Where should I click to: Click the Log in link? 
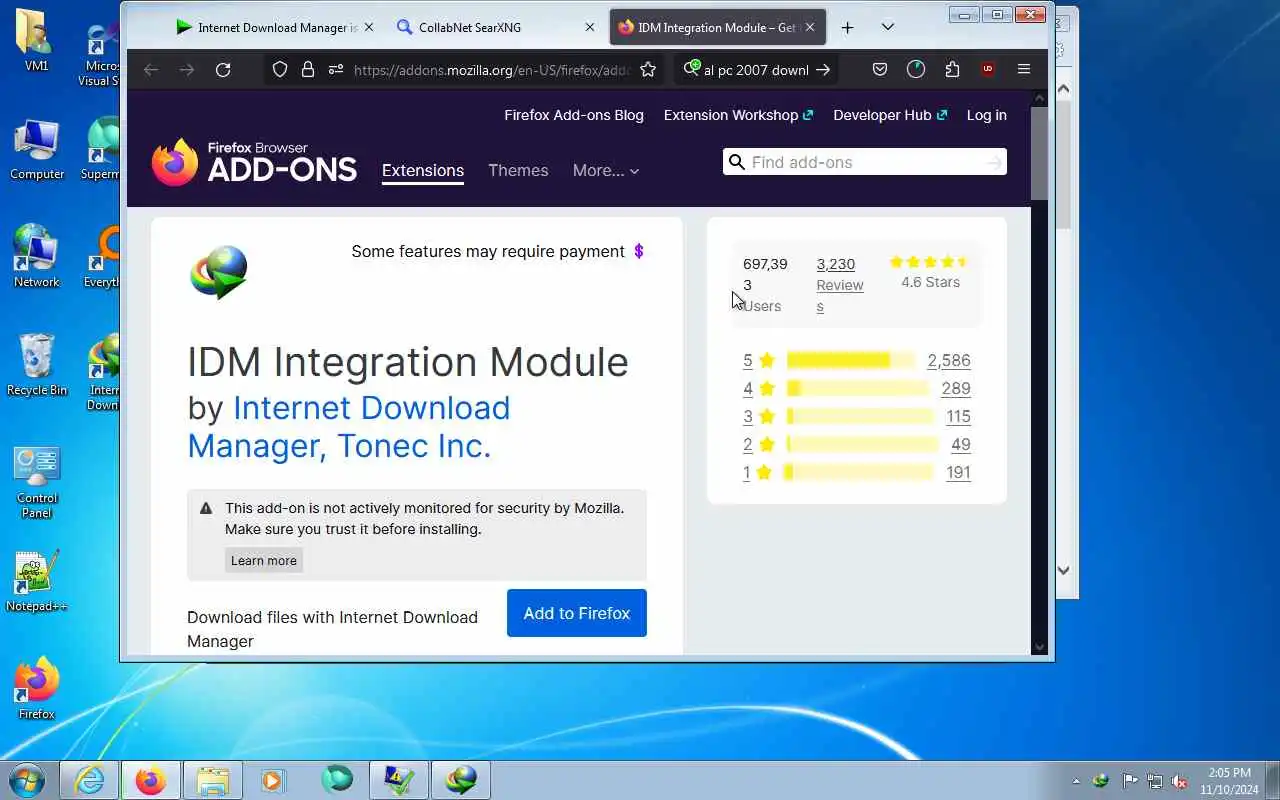(x=986, y=115)
